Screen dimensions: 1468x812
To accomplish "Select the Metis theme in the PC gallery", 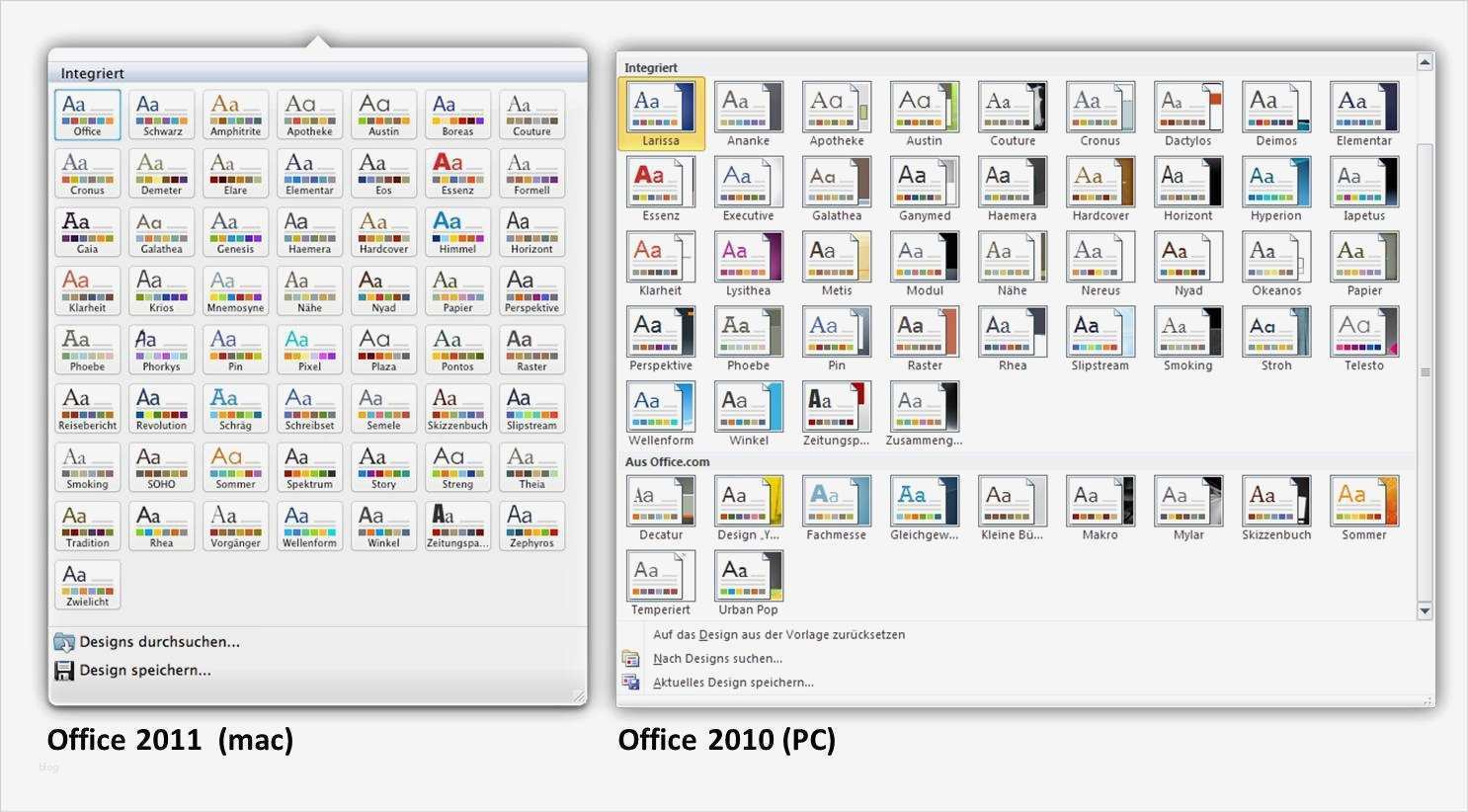I will pyautogui.click(x=837, y=264).
